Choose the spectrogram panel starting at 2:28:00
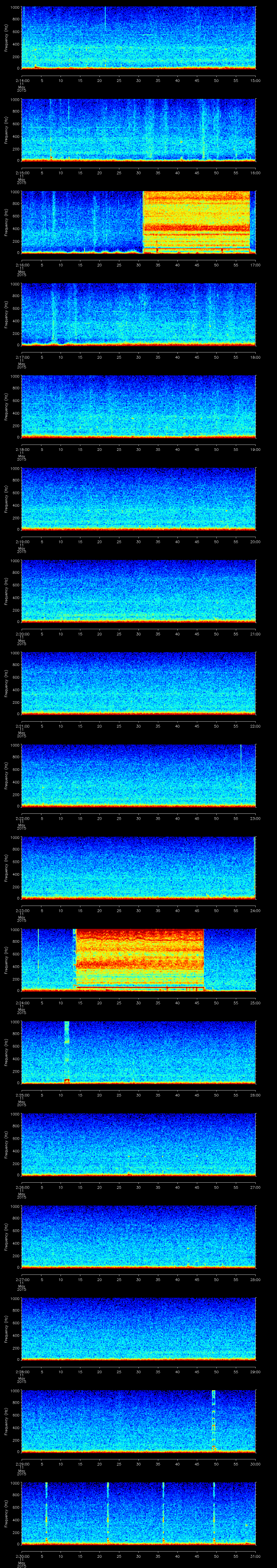277x1568 pixels. coord(139,1328)
